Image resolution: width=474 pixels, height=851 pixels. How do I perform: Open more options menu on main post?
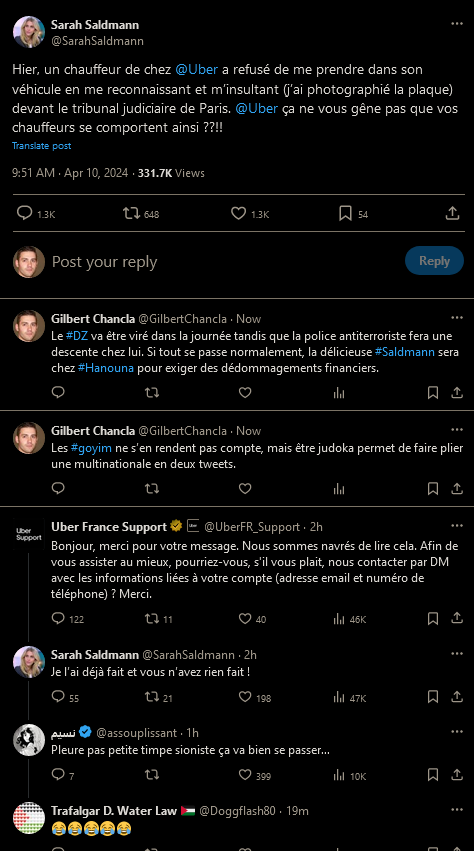[x=457, y=24]
